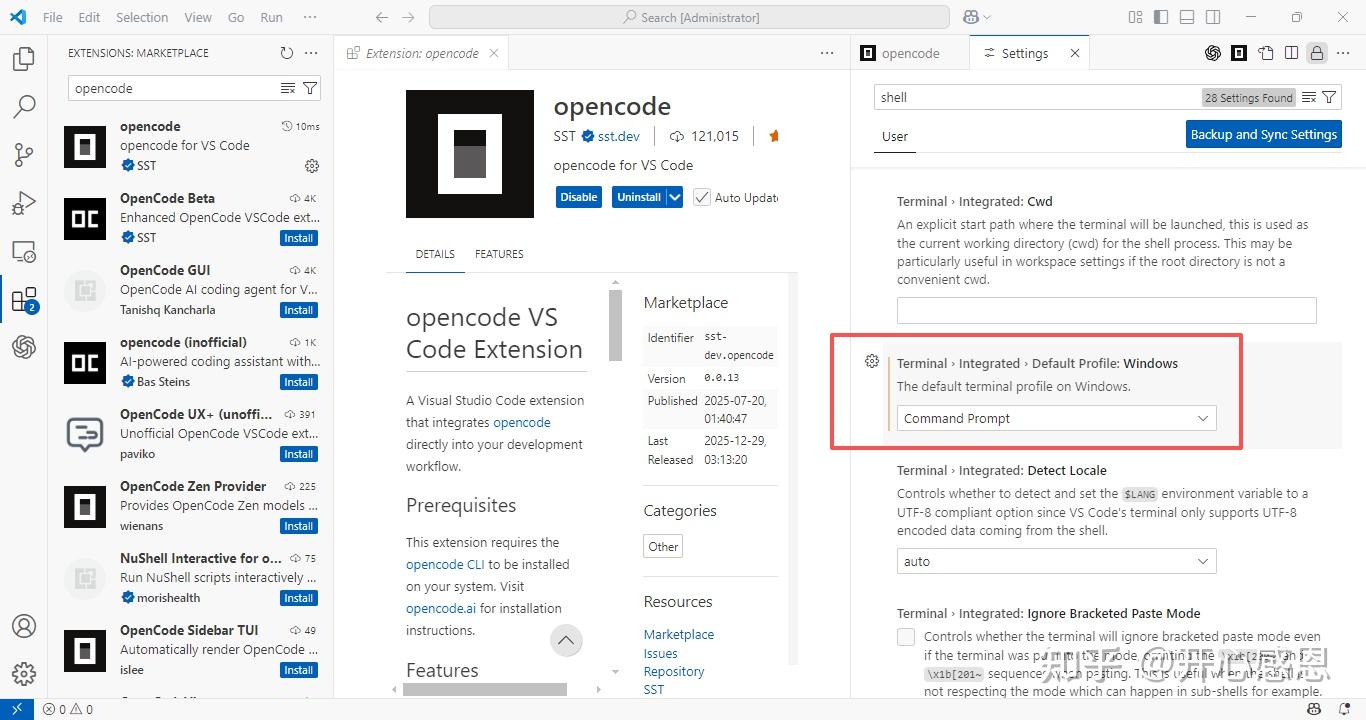Open the Remote Explorer view
This screenshot has width=1366, height=720.
(24, 251)
